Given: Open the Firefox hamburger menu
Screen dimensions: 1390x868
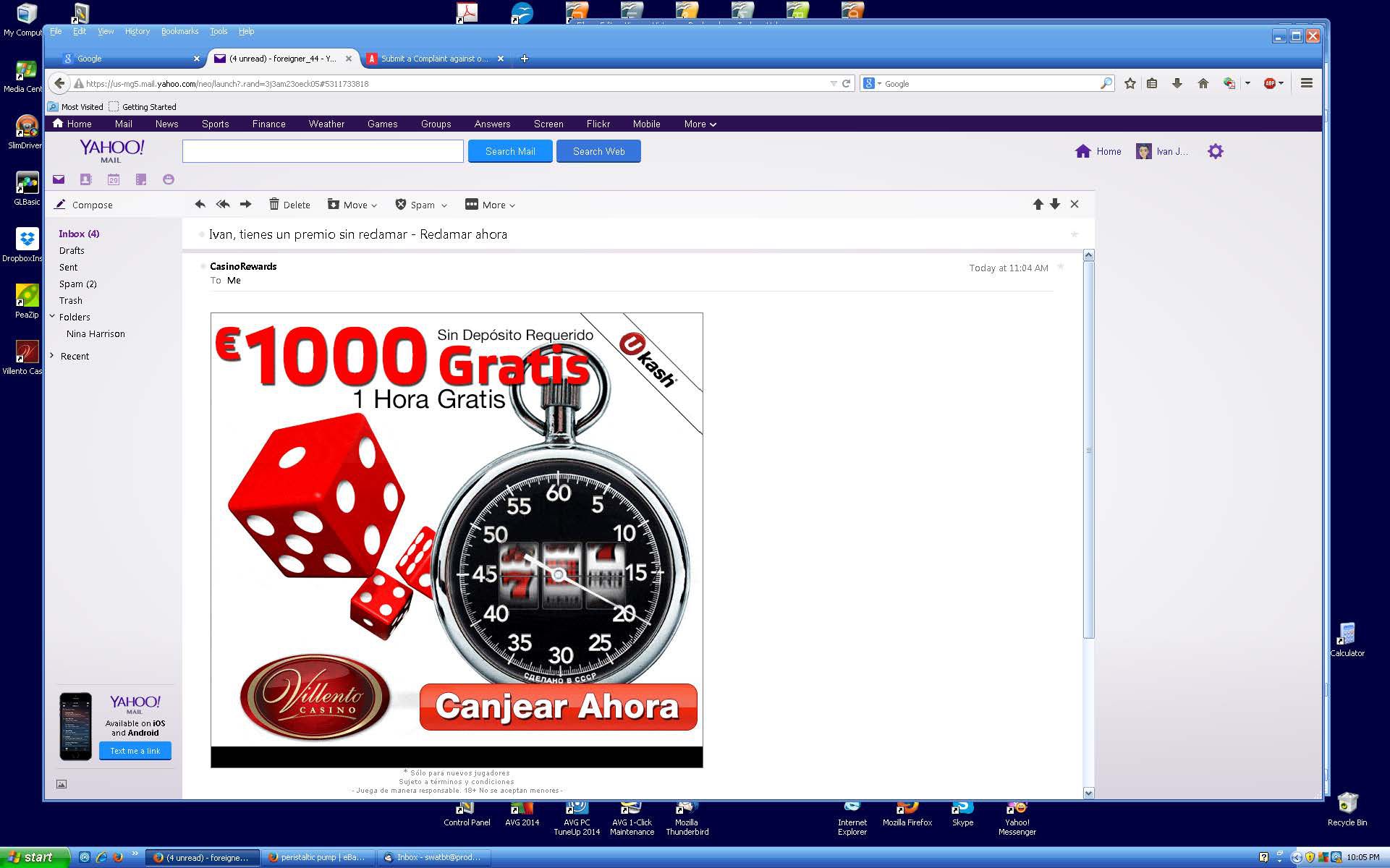Looking at the screenshot, I should pyautogui.click(x=1307, y=83).
